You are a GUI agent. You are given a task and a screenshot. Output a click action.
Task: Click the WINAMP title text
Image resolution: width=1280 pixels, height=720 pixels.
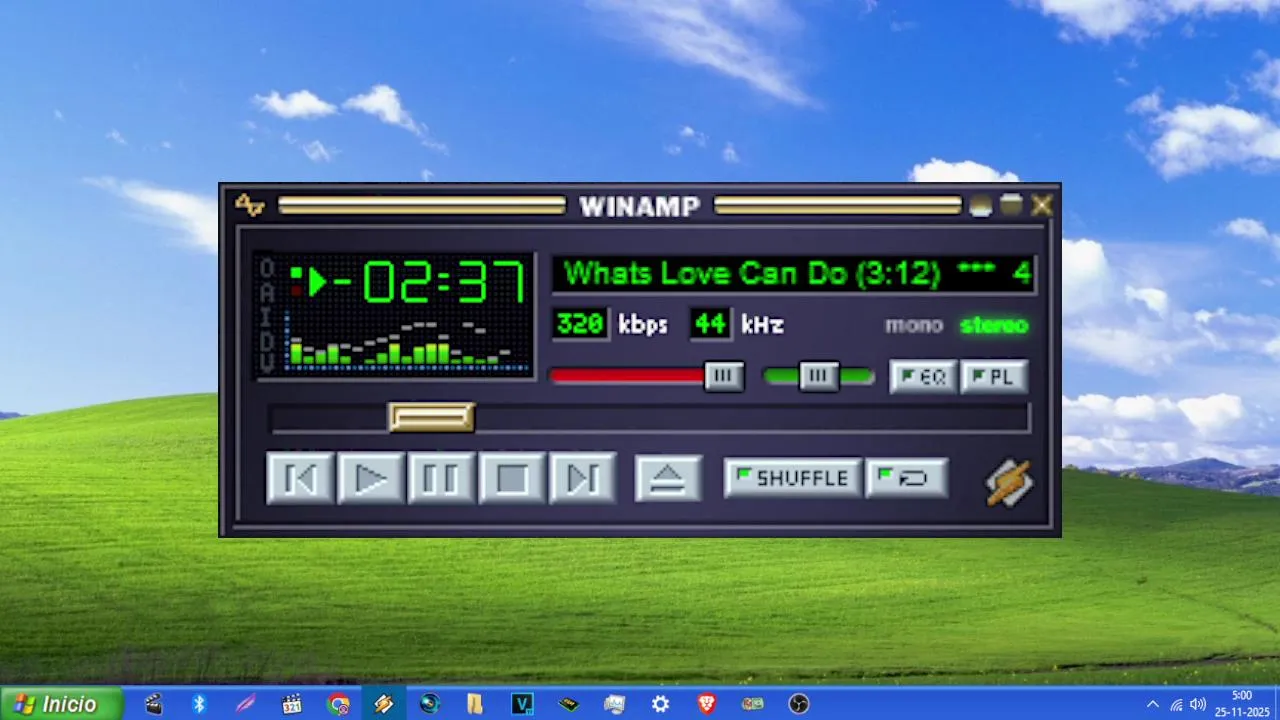640,206
